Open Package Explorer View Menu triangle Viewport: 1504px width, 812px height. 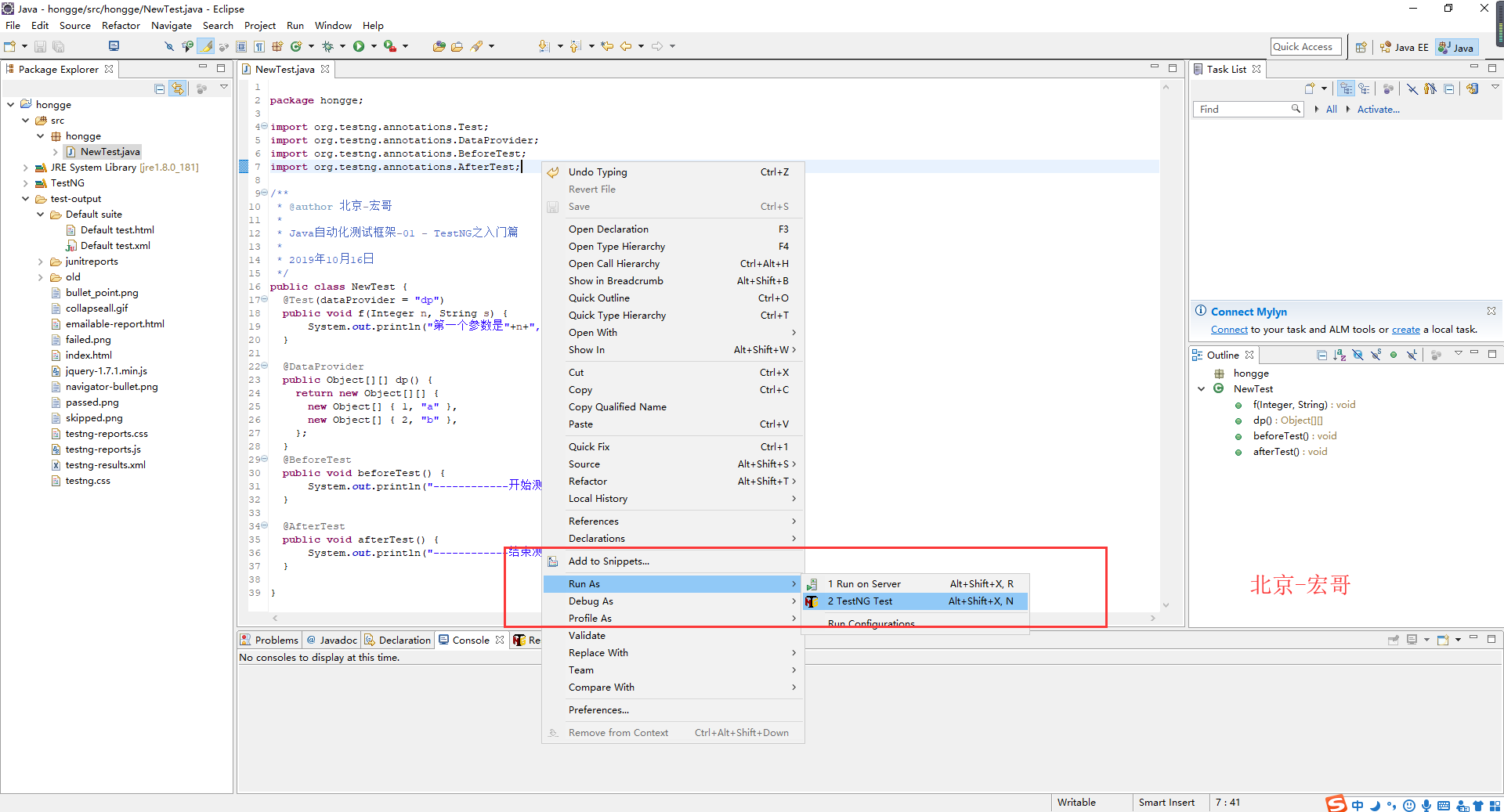(224, 88)
